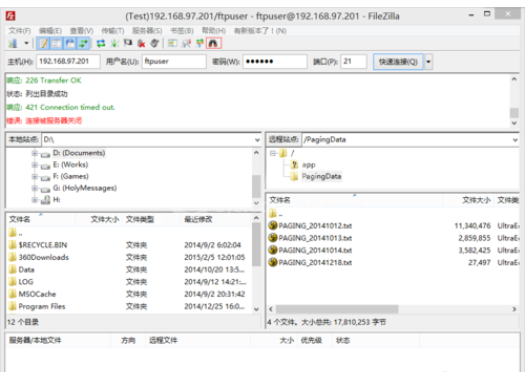Screen dimensions: 527x372
Task: Select the G: (HolyMessages) drive
Action: pyautogui.click(x=85, y=188)
